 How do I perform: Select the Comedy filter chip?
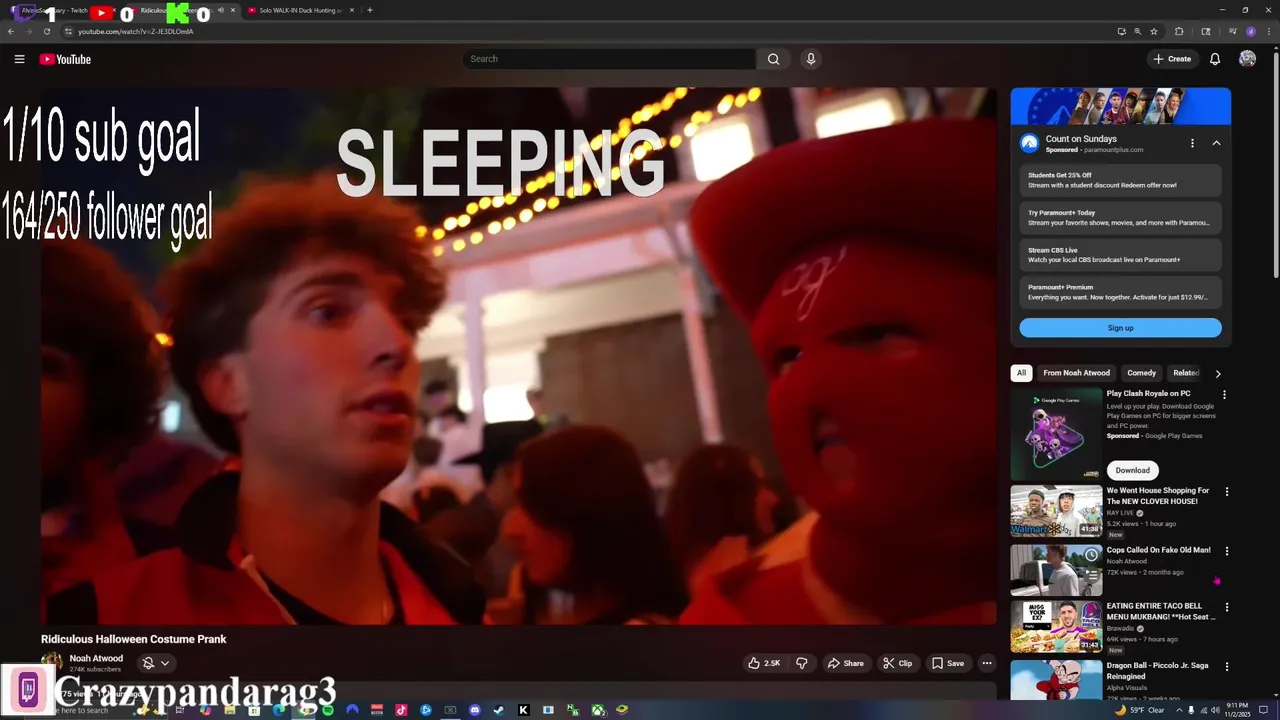point(1141,373)
